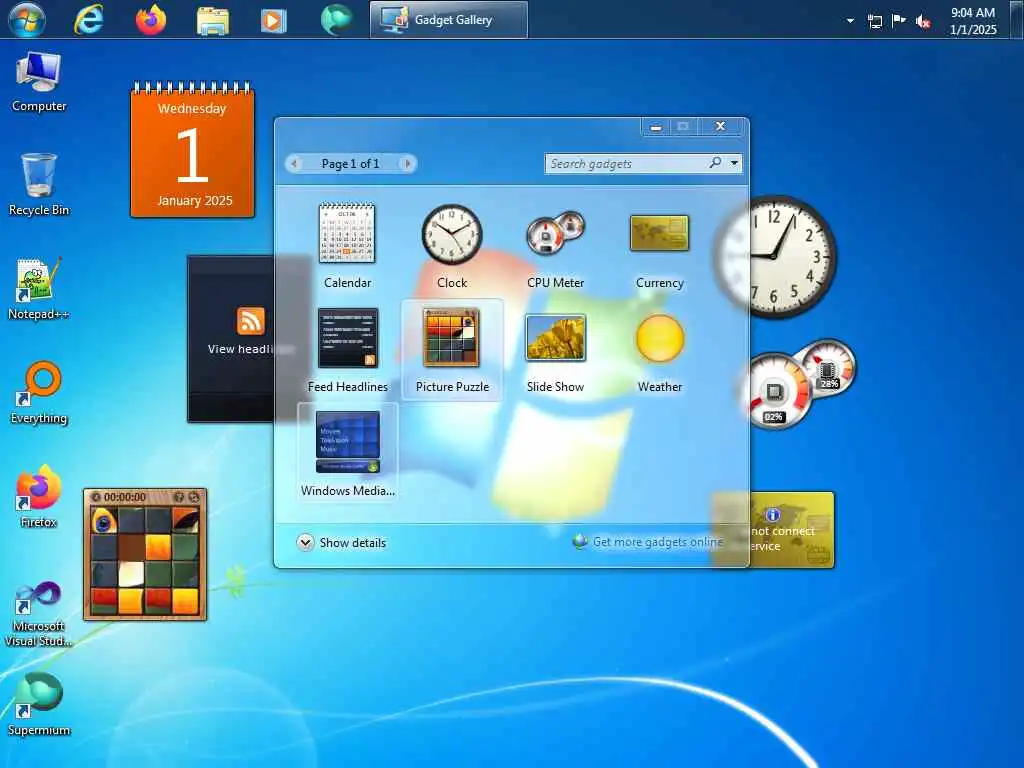Click the Picture Puzzle help question-mark icon

click(x=178, y=497)
